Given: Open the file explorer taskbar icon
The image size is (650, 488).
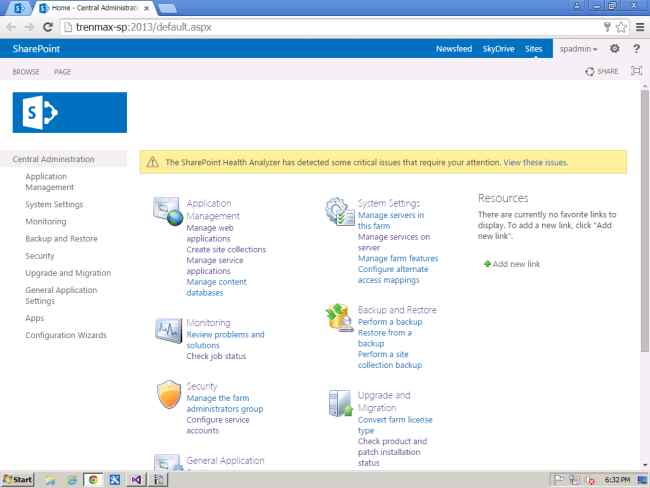Looking at the screenshot, I should (x=50, y=480).
